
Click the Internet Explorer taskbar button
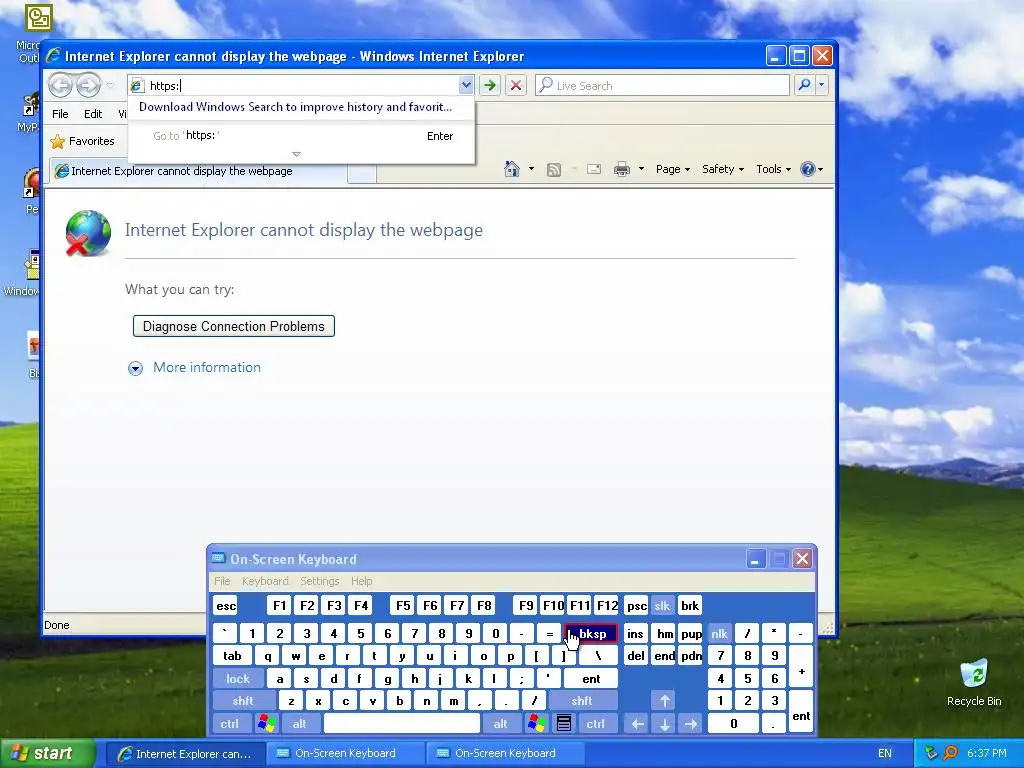[x=184, y=754]
